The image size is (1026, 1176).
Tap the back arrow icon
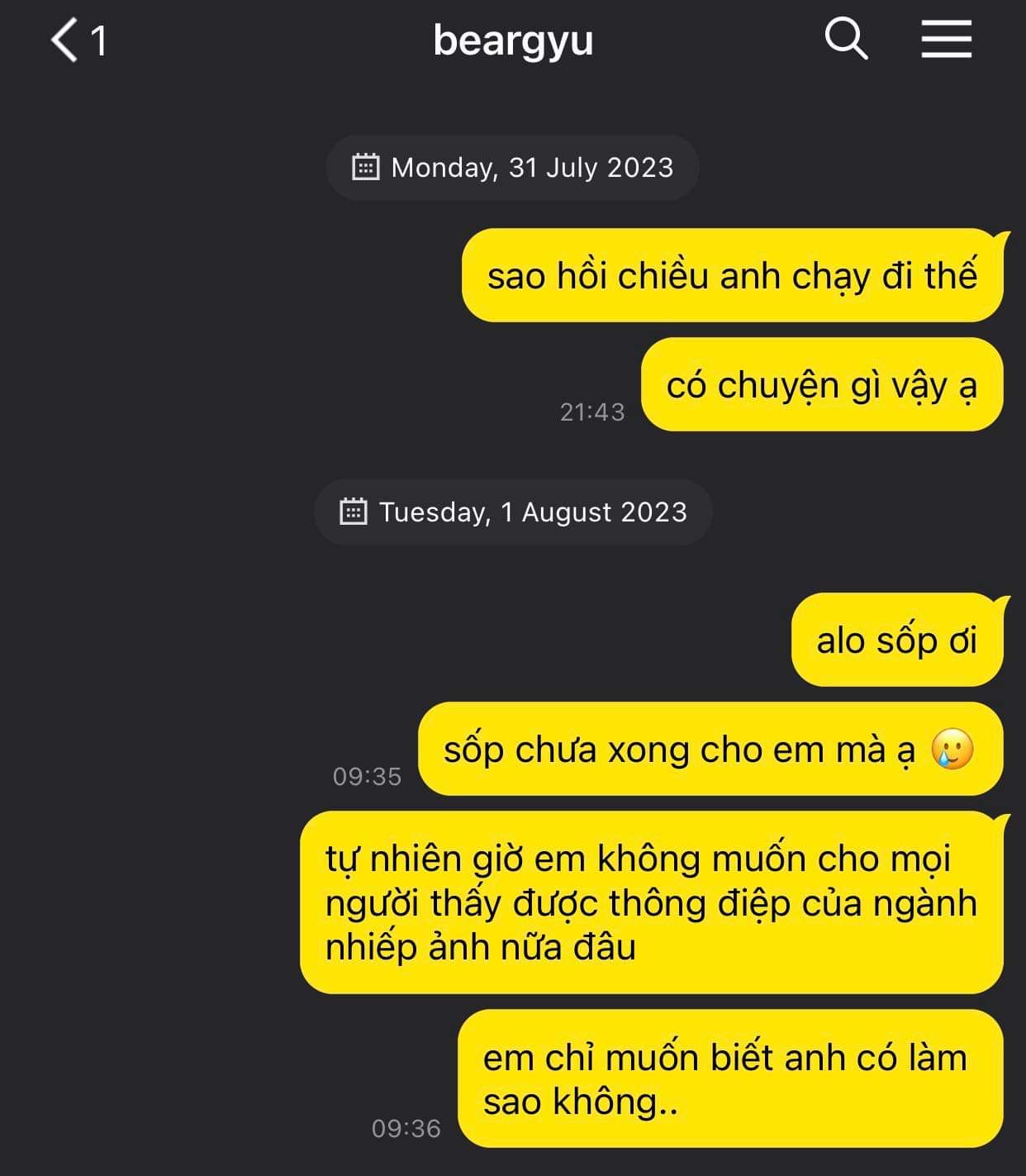coord(64,40)
